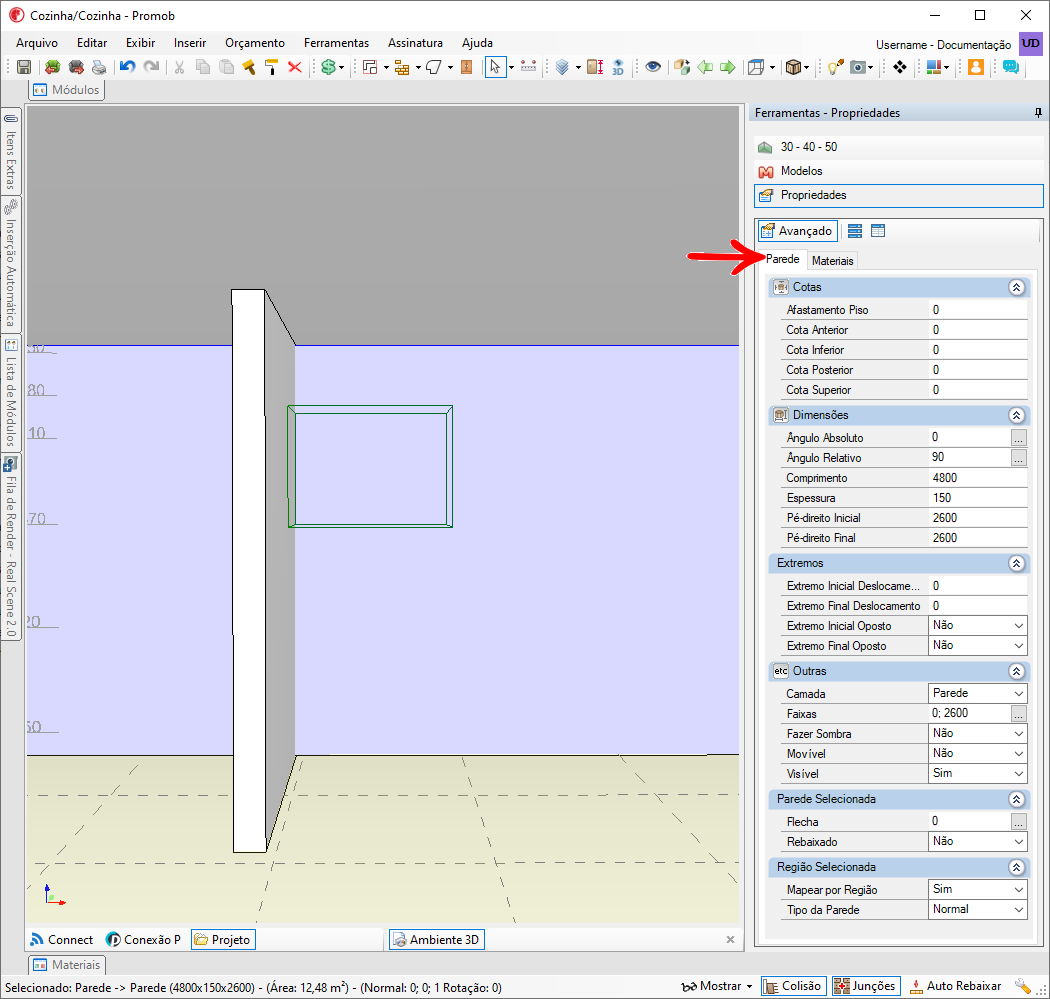Switch to categorized list view icon
Viewport: 1050px width, 999px height.
point(854,231)
